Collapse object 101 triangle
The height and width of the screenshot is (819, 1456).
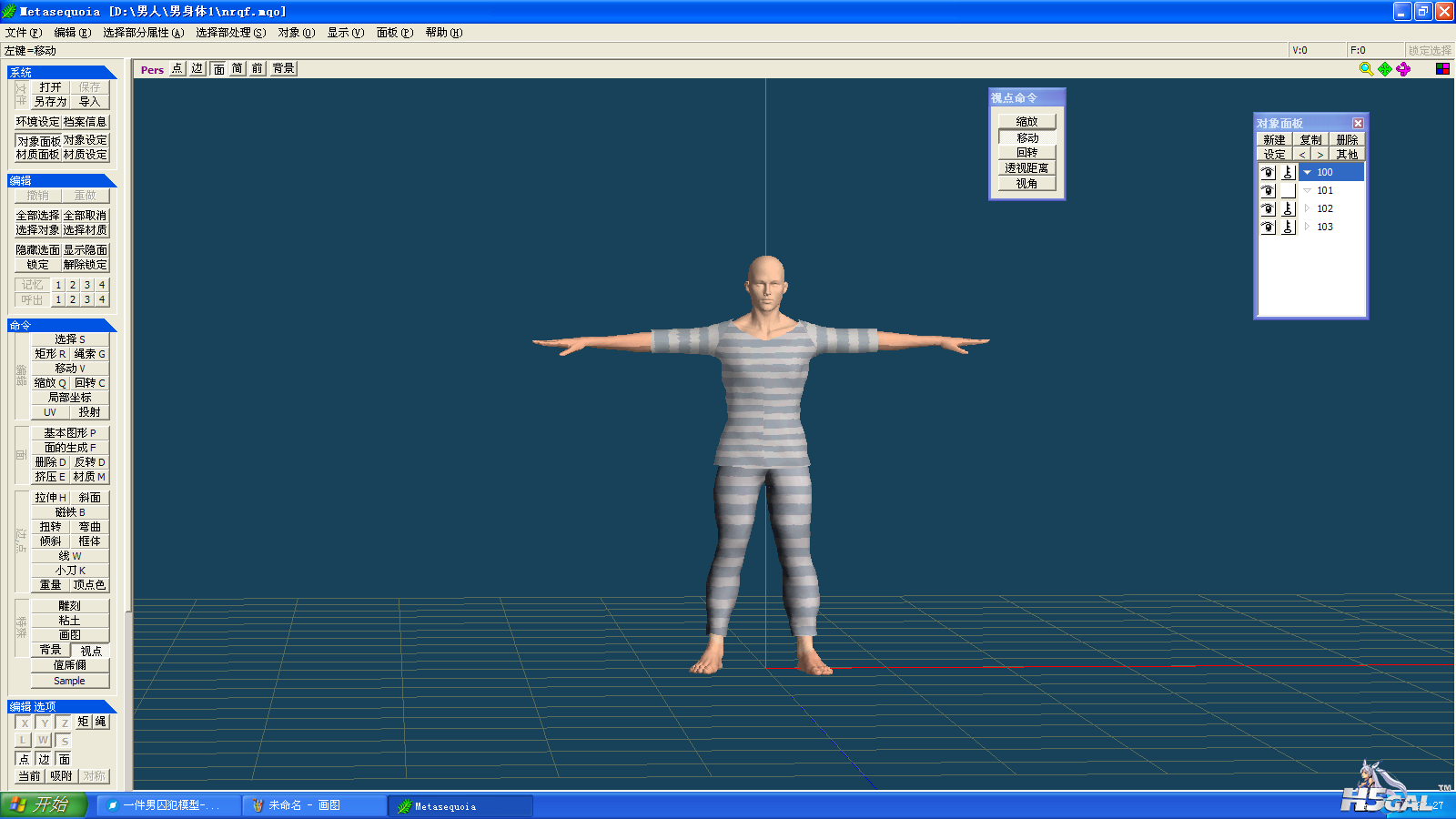pyautogui.click(x=1307, y=190)
